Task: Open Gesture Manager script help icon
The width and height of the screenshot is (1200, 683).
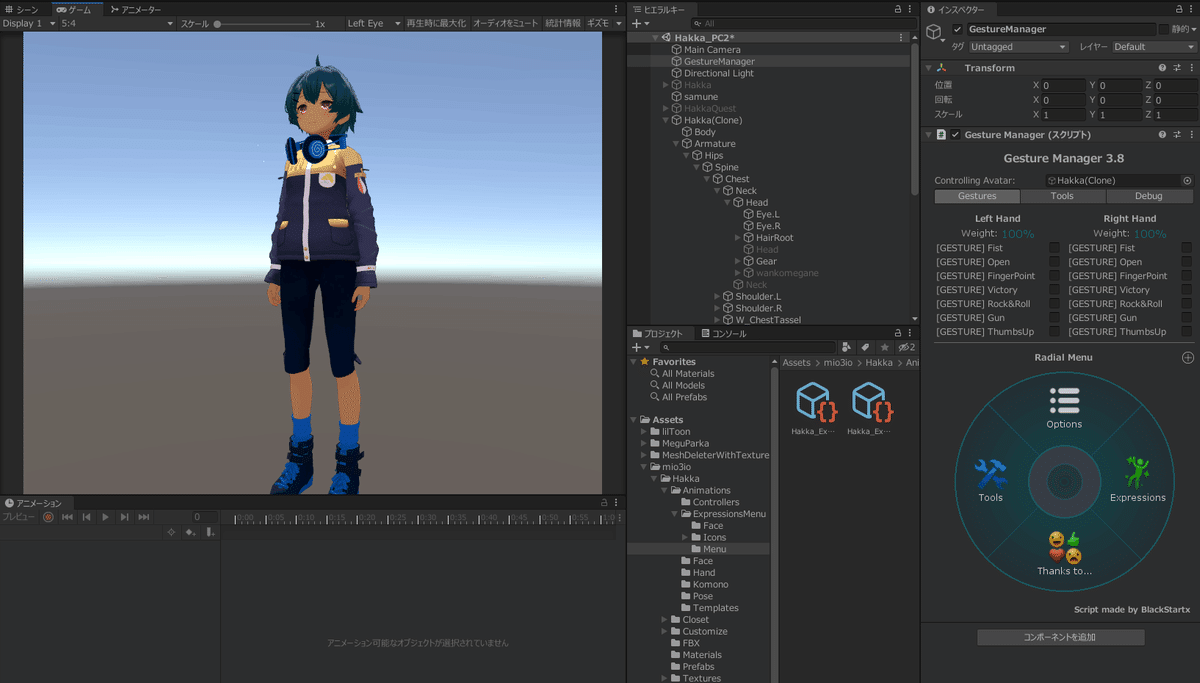Action: [x=1162, y=135]
